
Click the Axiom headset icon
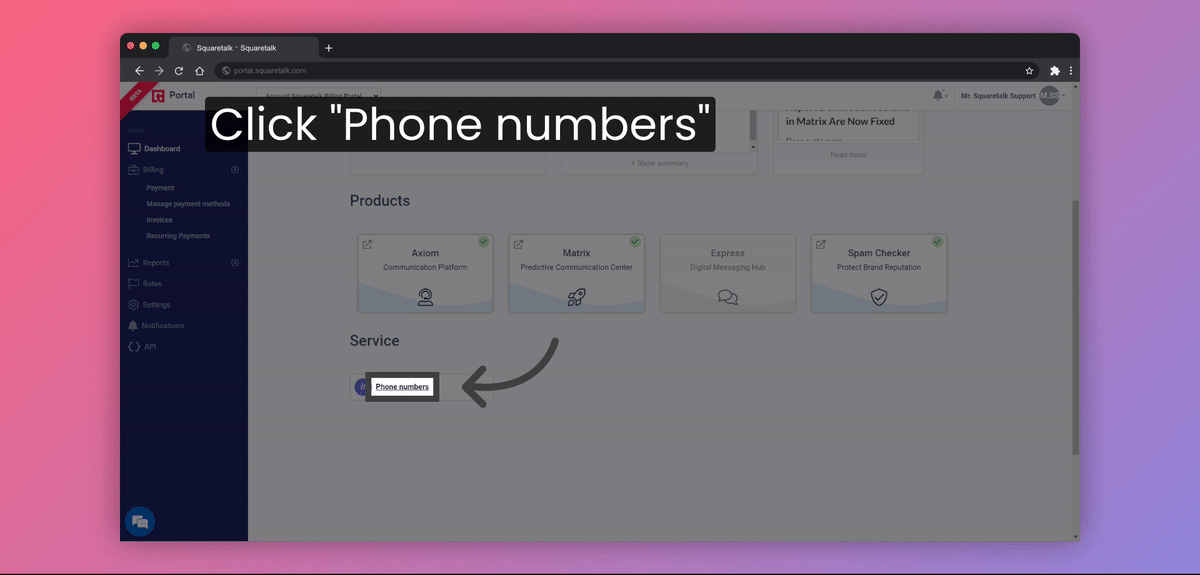pyautogui.click(x=425, y=297)
